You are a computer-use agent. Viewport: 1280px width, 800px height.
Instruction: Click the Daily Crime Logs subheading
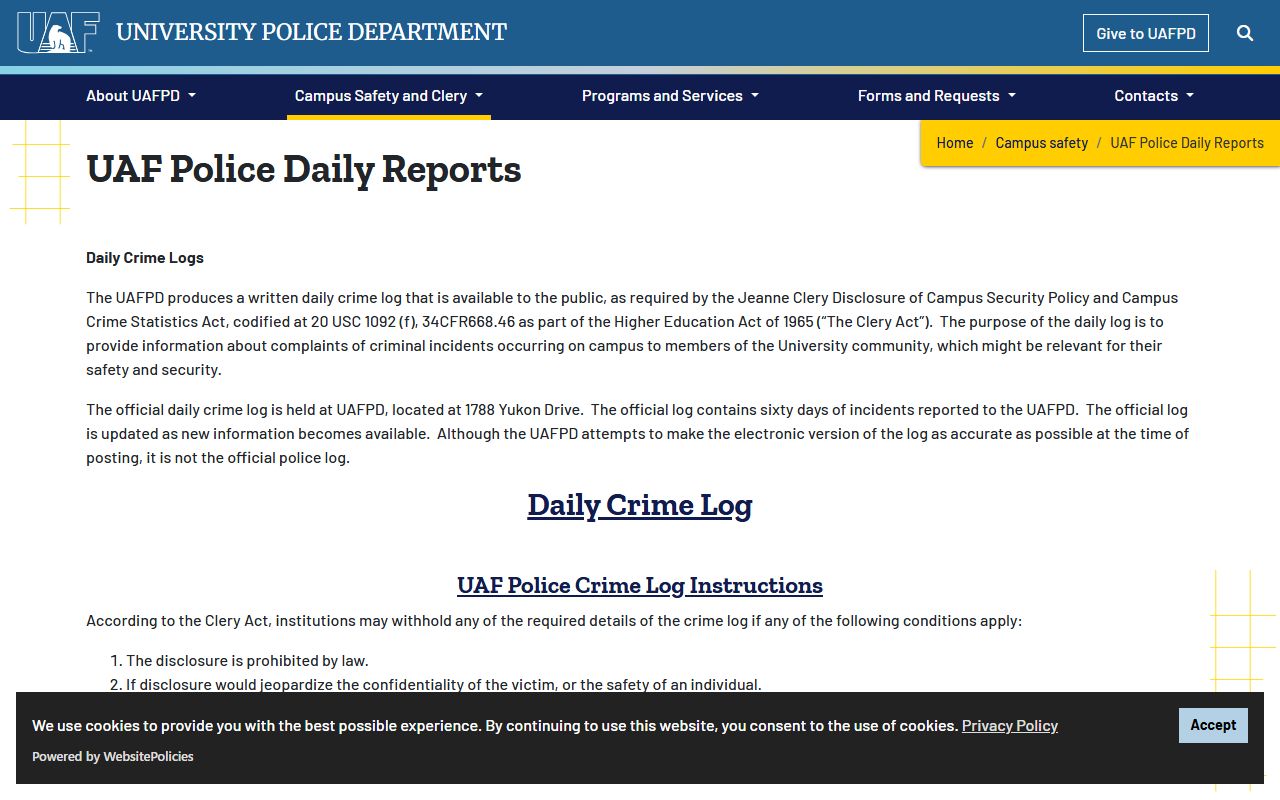click(x=145, y=258)
